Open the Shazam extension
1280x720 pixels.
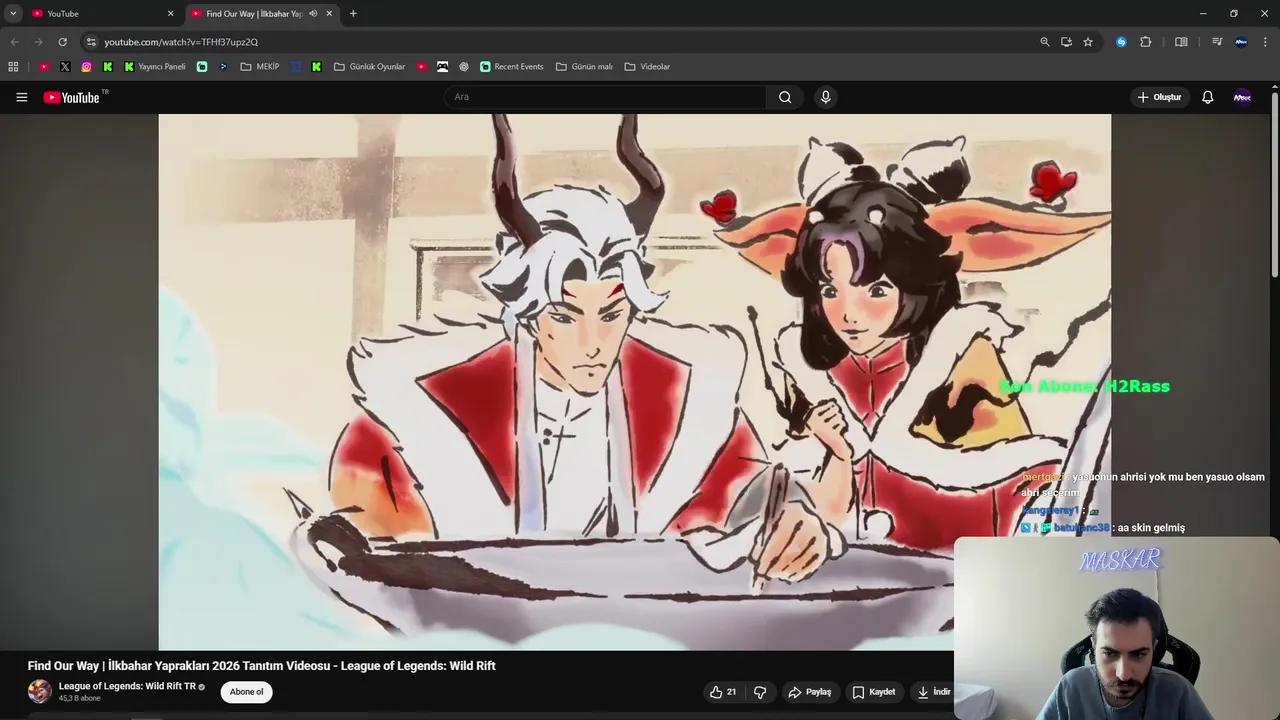(1121, 42)
